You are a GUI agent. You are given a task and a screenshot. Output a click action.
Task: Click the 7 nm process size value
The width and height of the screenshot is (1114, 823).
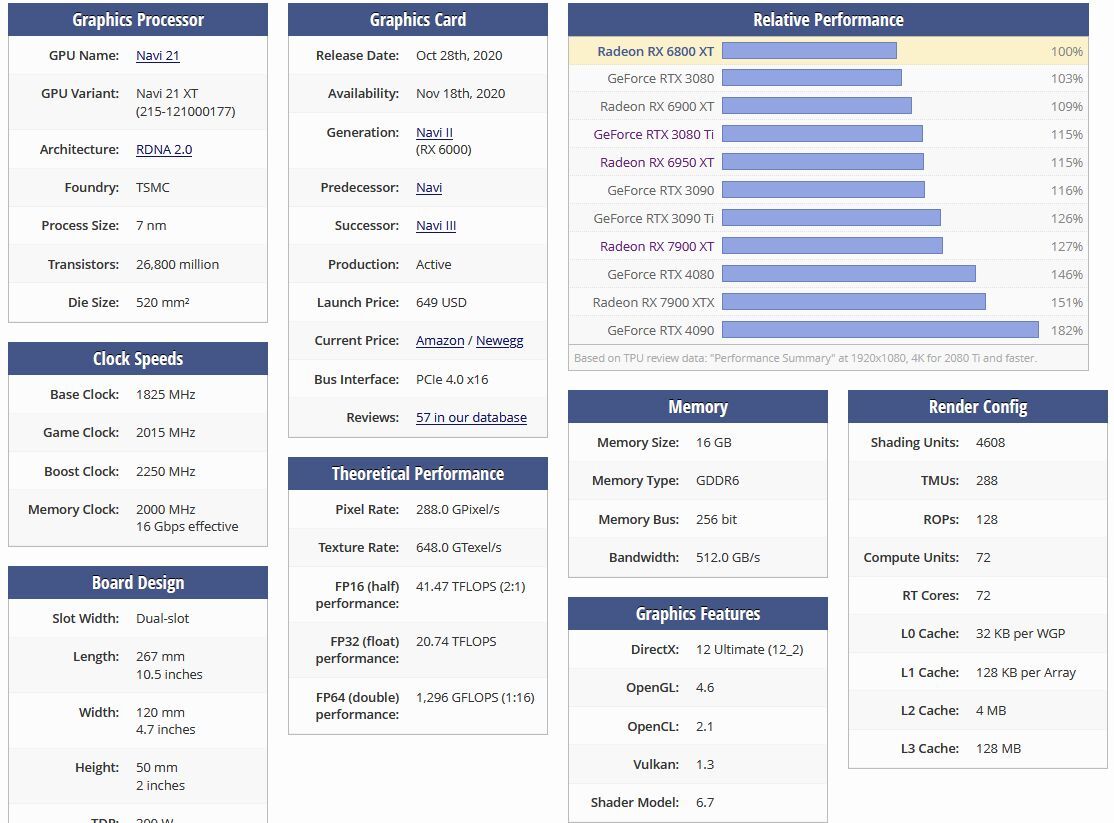(151, 225)
